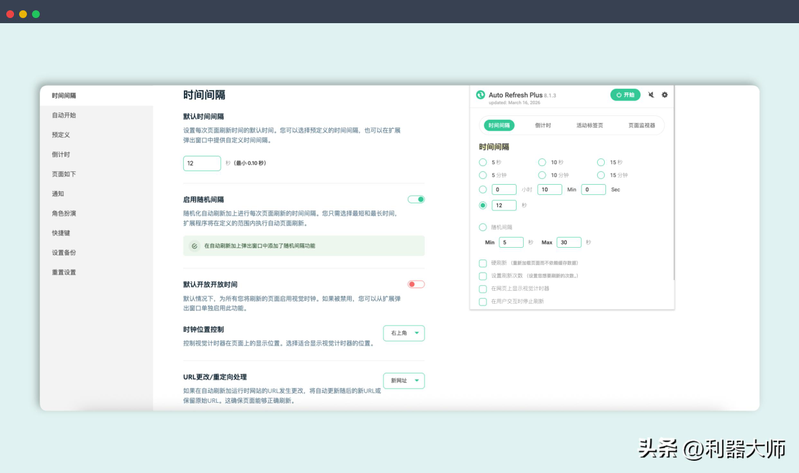Screen dimensions: 799x473
Task: Open the 时钟位置控制 dropdown showing 右上角
Action: (404, 333)
